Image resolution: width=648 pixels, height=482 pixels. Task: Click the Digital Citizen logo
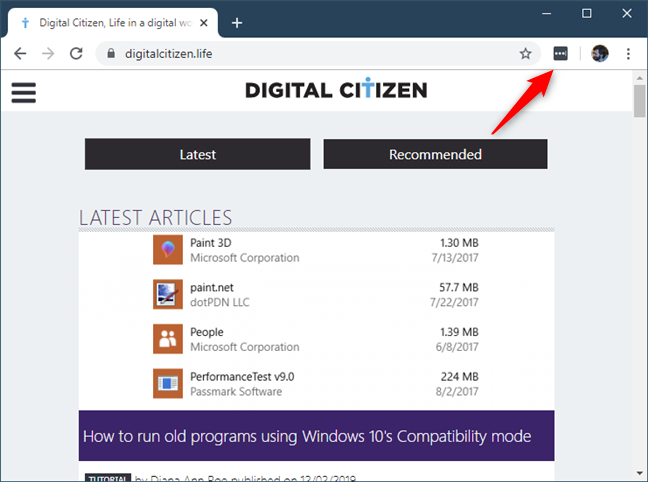coord(336,89)
